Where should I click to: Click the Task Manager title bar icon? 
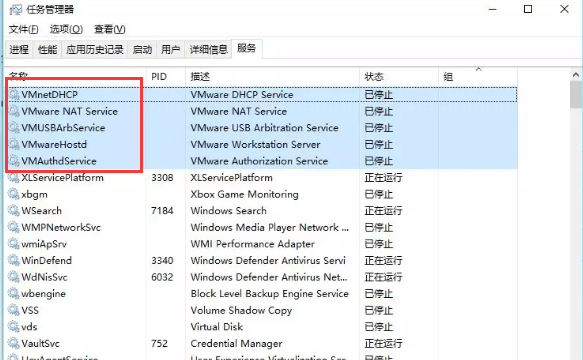click(16, 10)
